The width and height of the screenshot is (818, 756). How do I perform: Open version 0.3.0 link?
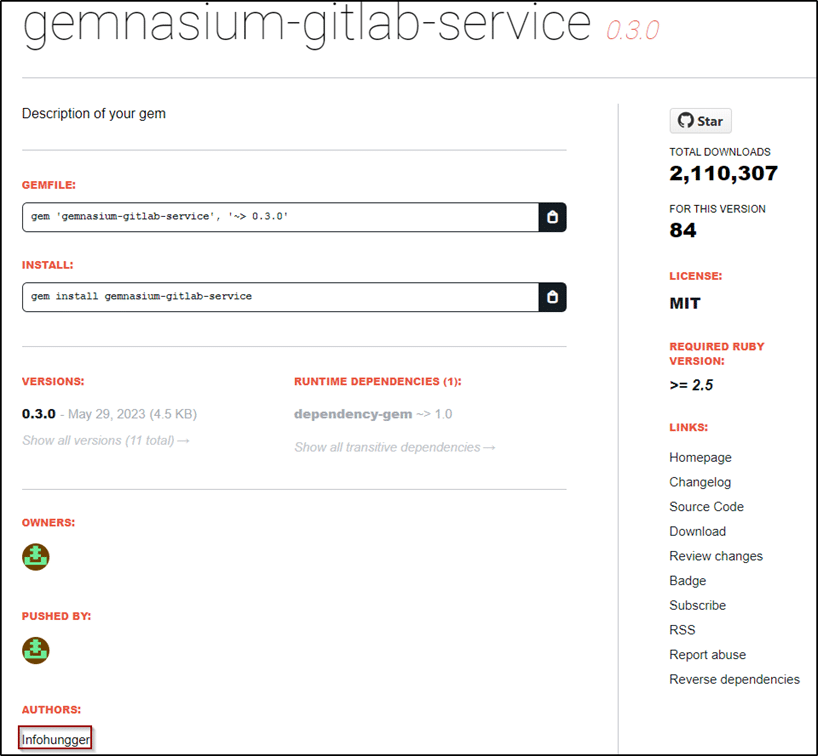[38, 414]
